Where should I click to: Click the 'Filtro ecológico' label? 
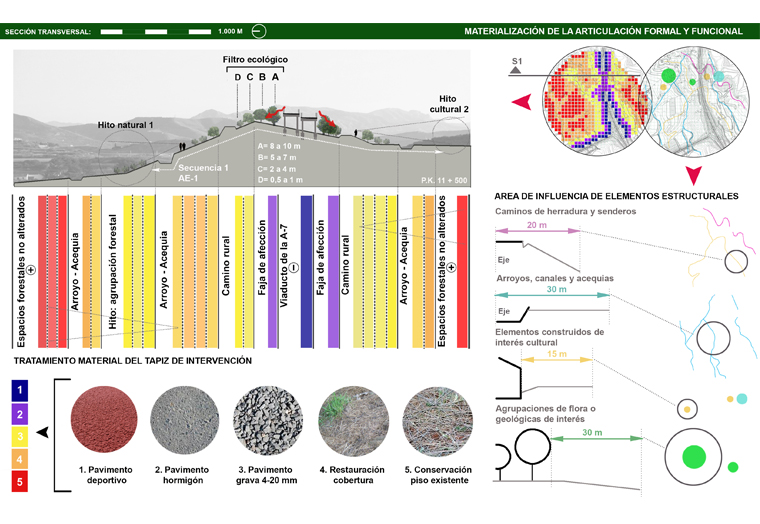tap(255, 60)
